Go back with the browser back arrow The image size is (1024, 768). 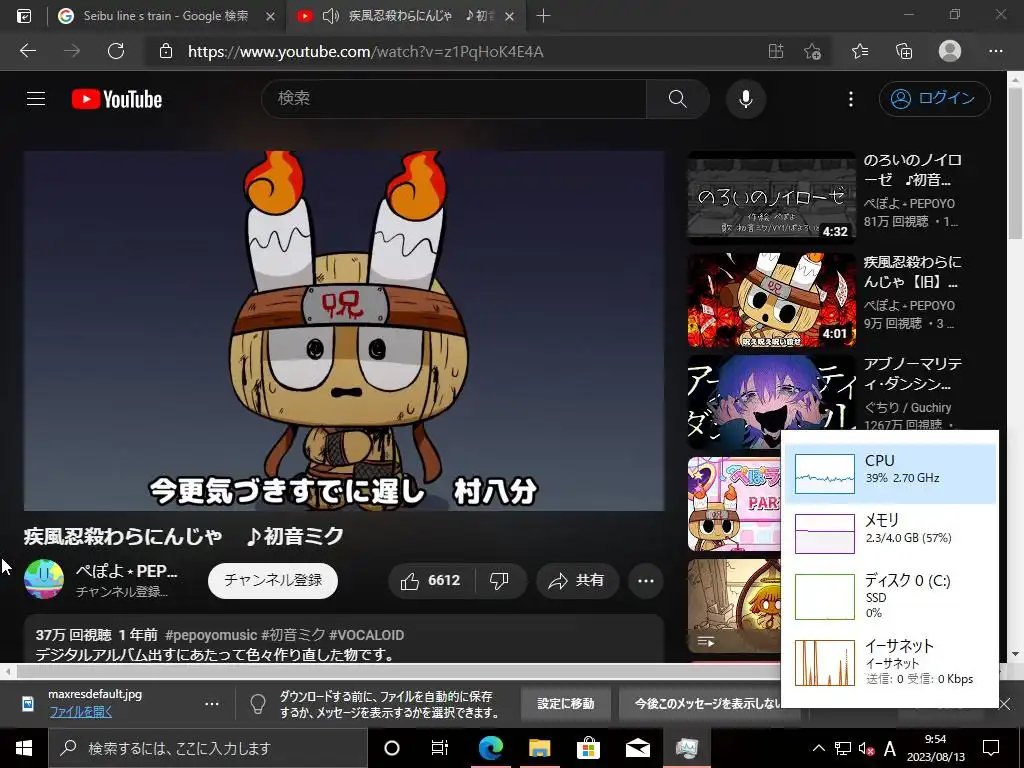(28, 51)
